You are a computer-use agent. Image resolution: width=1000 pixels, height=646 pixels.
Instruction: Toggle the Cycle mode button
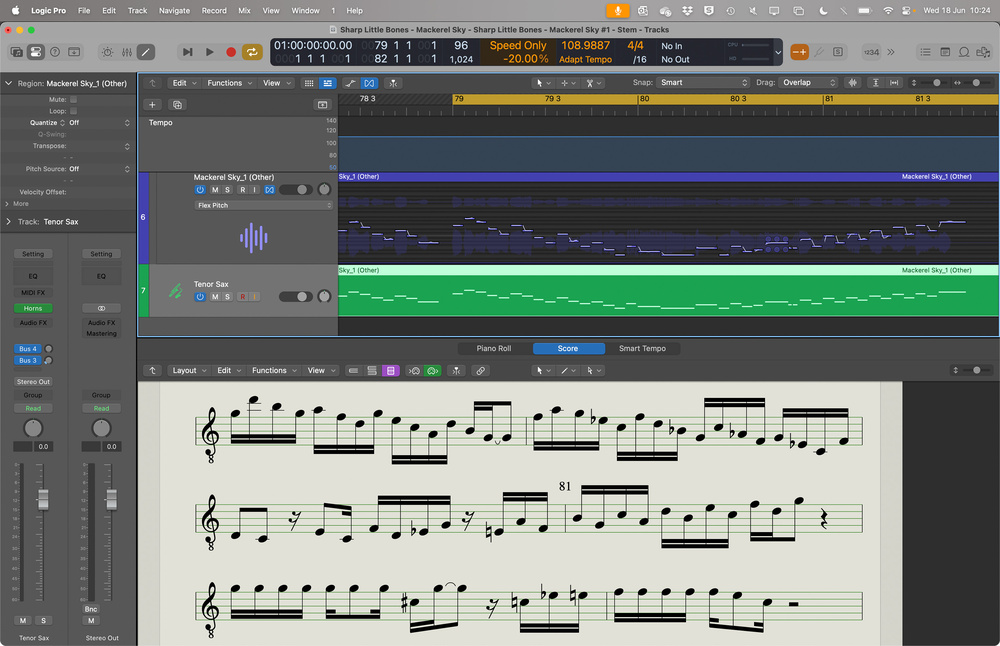click(x=252, y=52)
